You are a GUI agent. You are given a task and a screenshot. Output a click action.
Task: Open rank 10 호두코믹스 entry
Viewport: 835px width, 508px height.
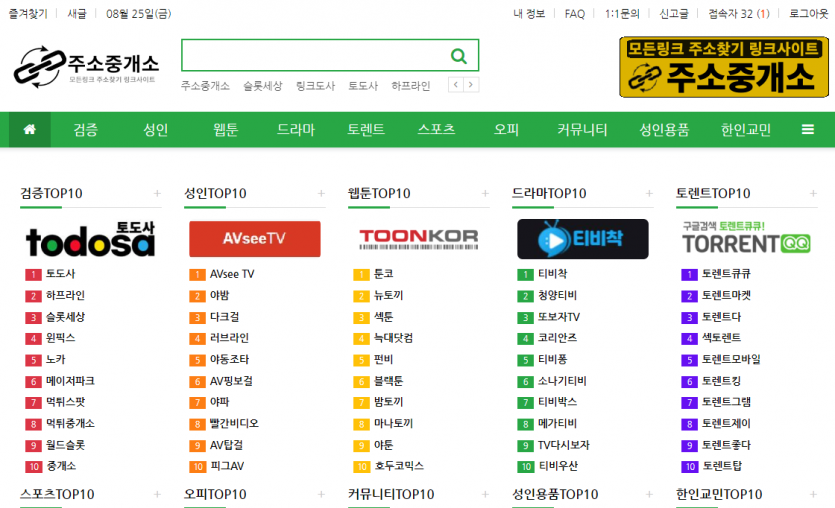(398, 466)
